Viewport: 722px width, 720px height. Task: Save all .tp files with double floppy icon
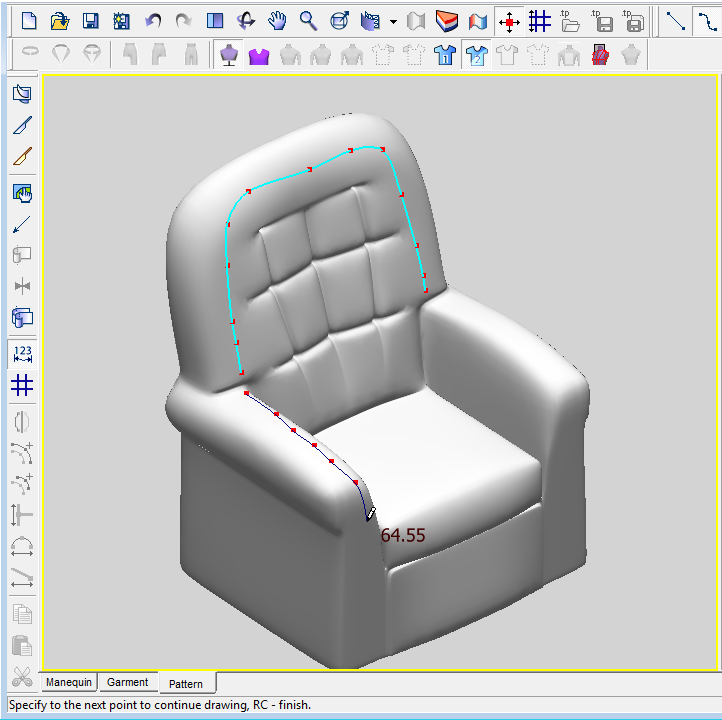[x=632, y=21]
